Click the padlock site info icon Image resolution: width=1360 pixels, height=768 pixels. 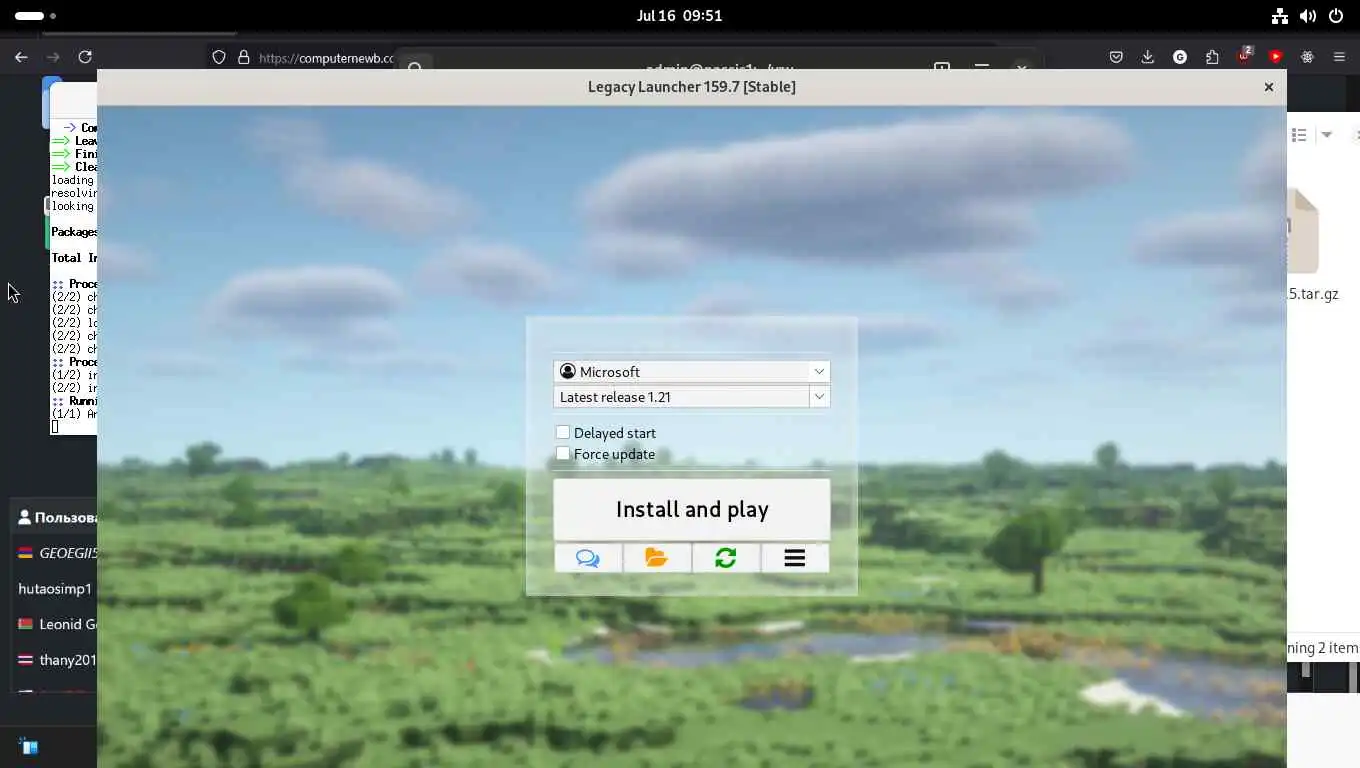pyautogui.click(x=243, y=57)
